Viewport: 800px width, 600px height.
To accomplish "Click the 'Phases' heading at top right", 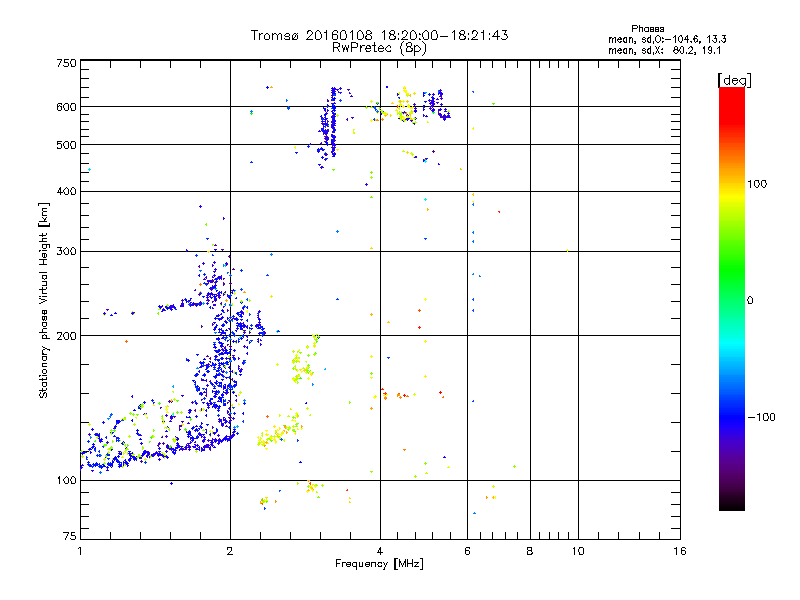I will [647, 29].
